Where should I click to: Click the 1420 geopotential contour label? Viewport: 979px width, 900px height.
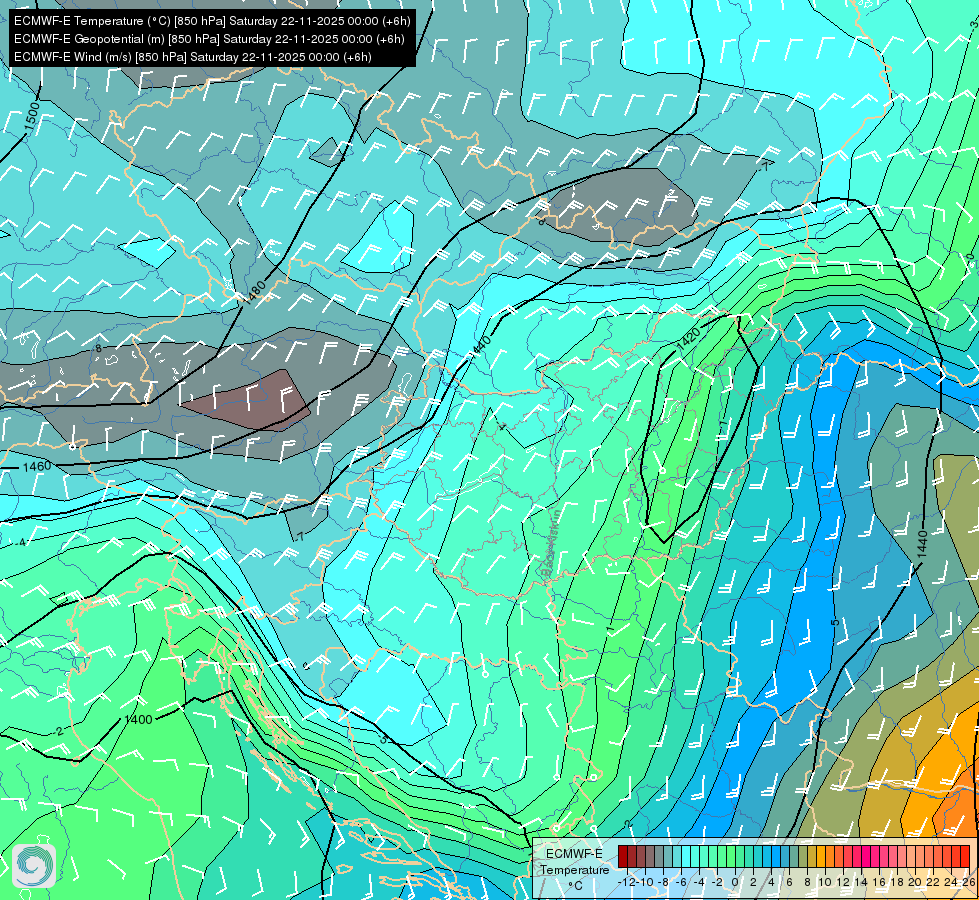pyautogui.click(x=688, y=338)
